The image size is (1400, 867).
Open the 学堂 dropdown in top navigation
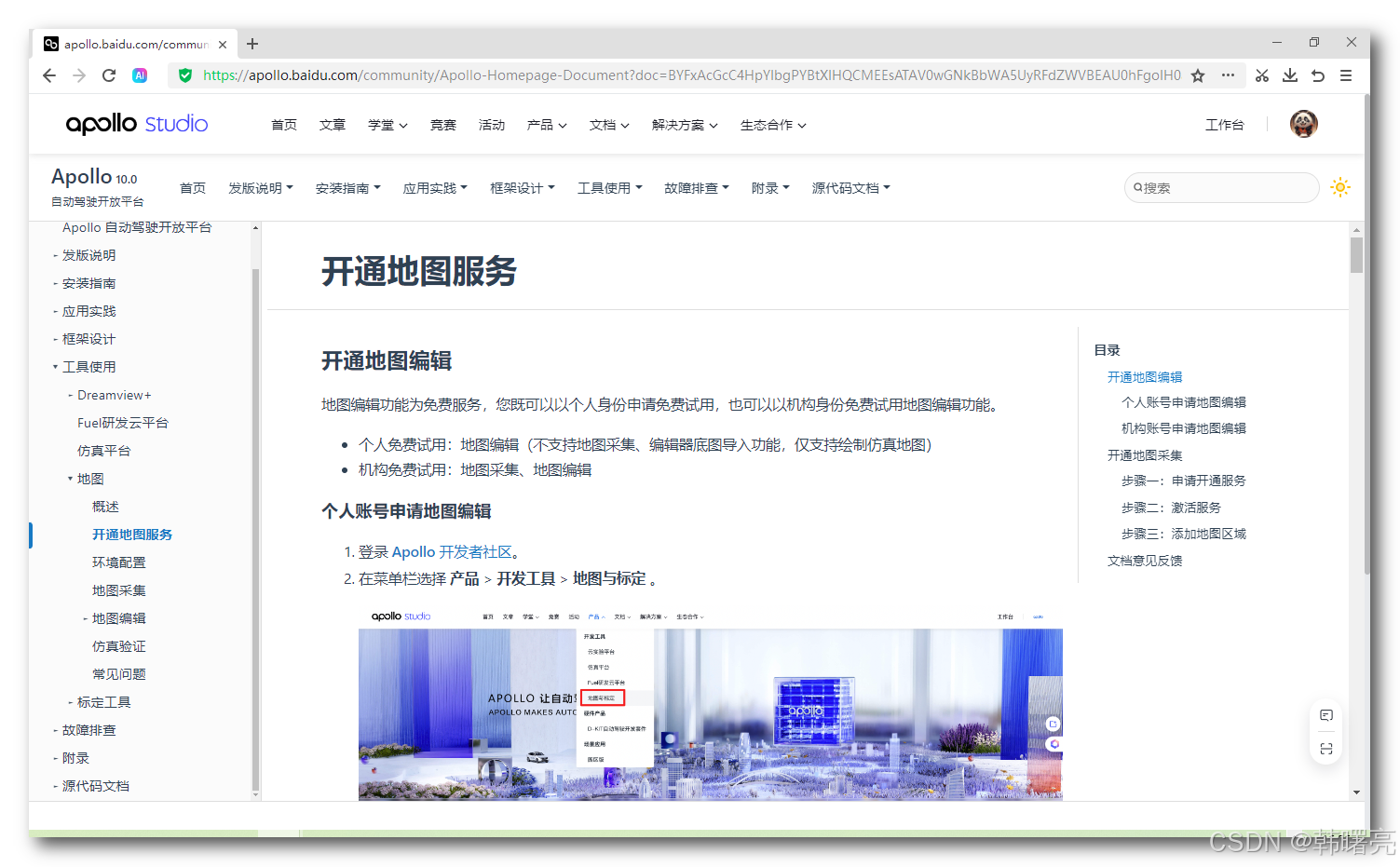coord(387,125)
